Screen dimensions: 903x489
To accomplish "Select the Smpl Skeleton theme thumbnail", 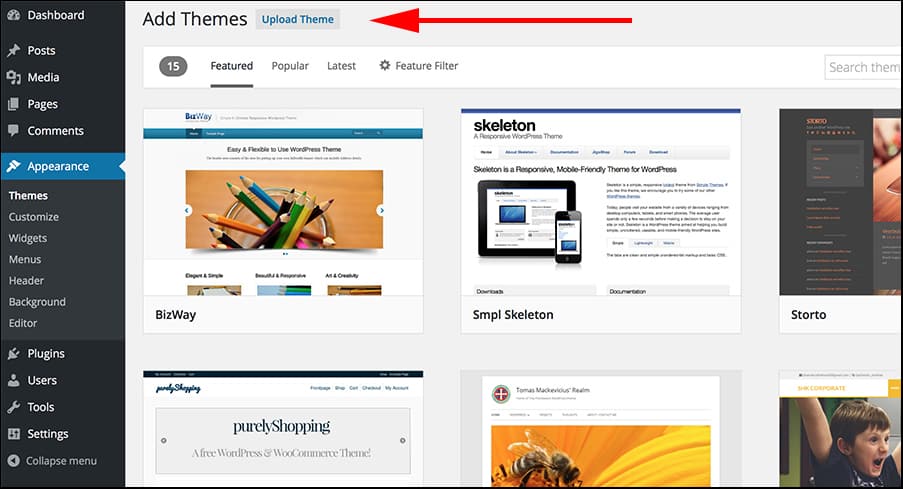I will [x=601, y=202].
